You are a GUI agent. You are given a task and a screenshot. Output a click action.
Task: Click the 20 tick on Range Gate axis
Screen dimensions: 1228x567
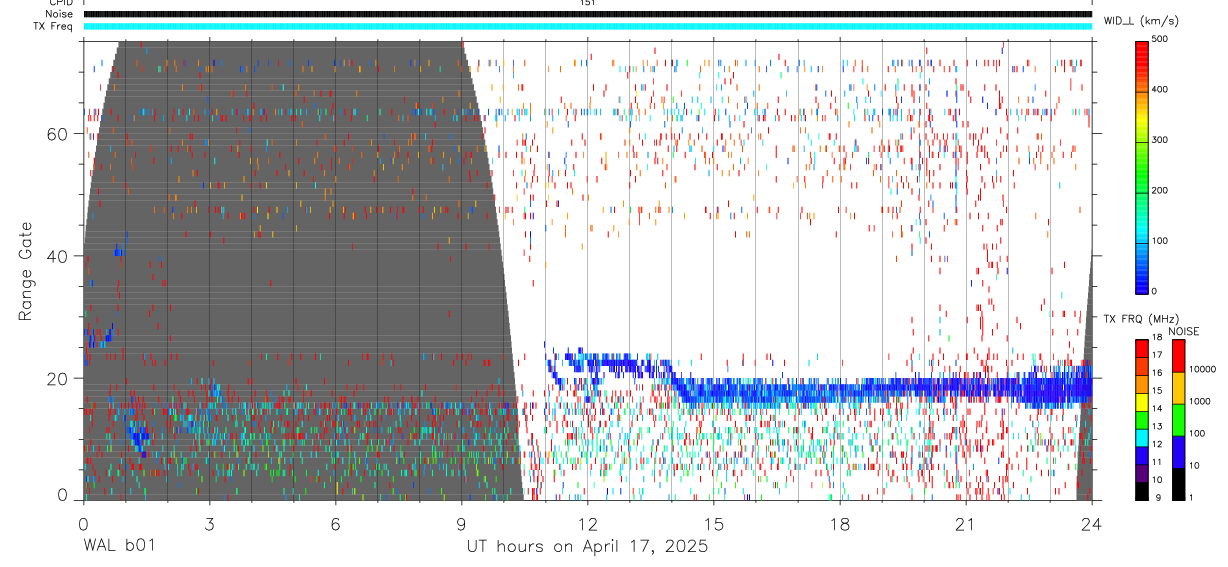point(60,378)
